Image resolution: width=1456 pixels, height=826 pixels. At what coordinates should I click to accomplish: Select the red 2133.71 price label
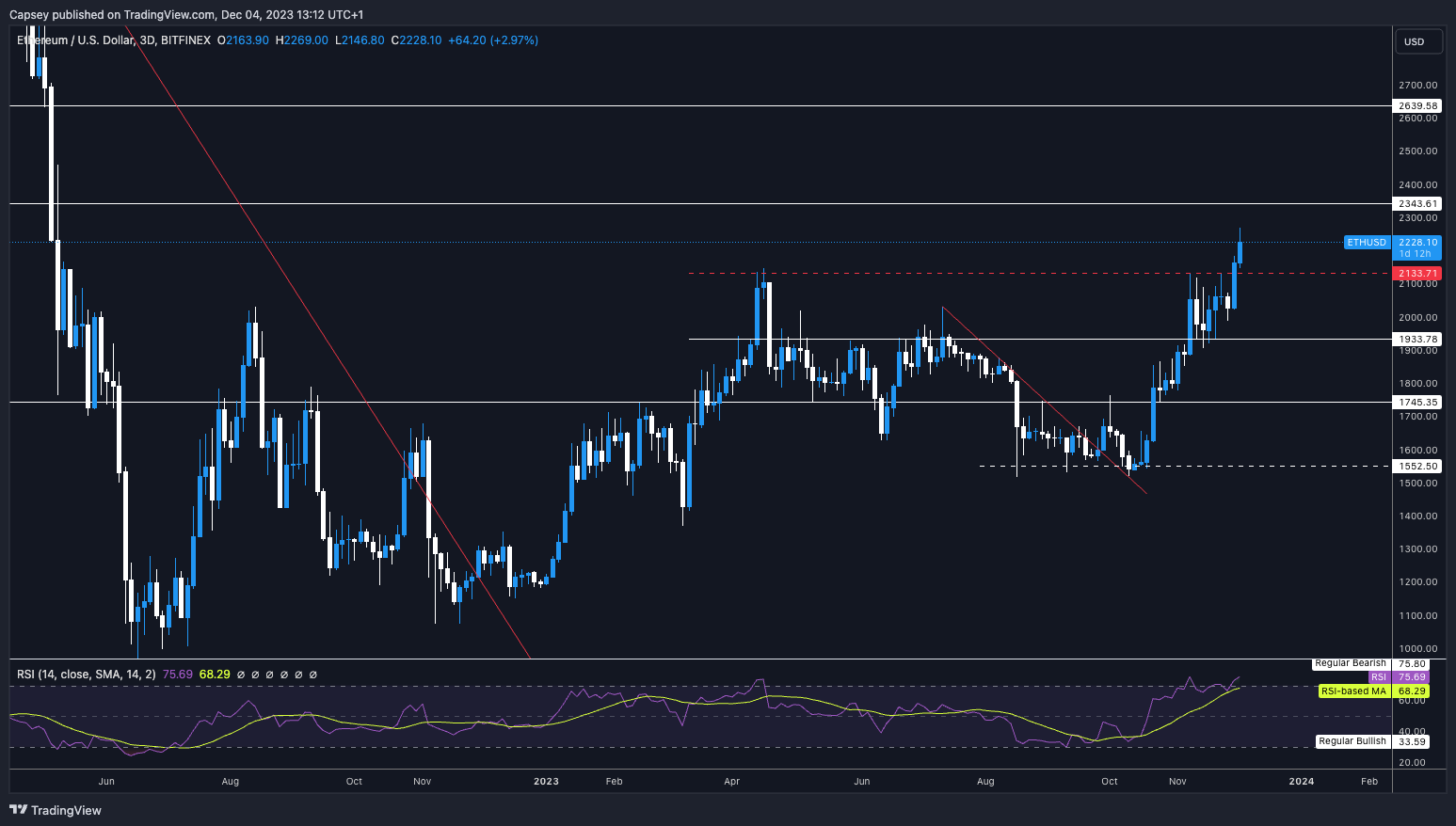coord(1417,274)
